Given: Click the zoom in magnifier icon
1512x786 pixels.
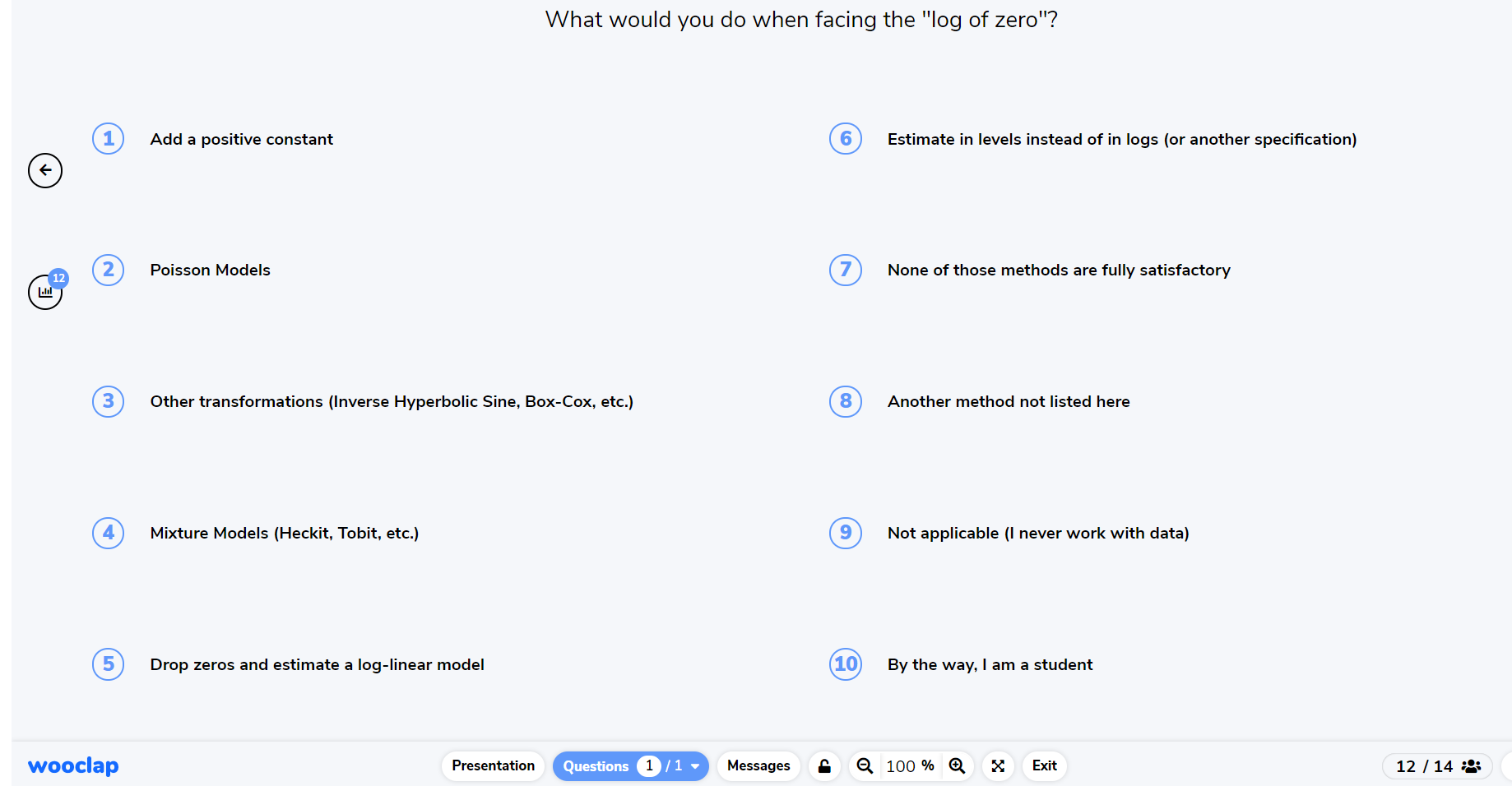Looking at the screenshot, I should (957, 766).
